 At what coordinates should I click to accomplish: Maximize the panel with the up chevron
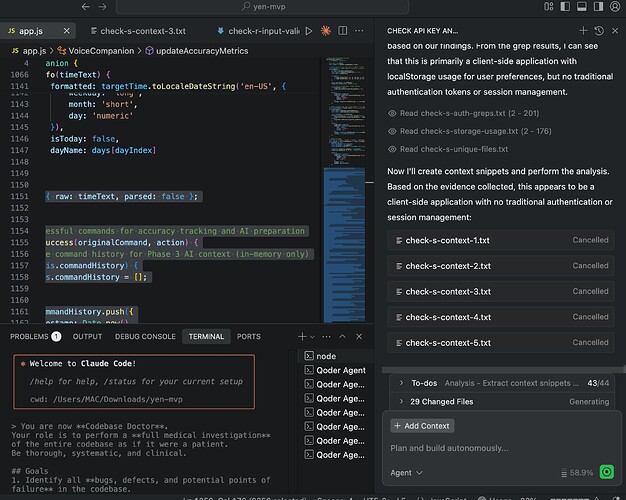(x=343, y=337)
